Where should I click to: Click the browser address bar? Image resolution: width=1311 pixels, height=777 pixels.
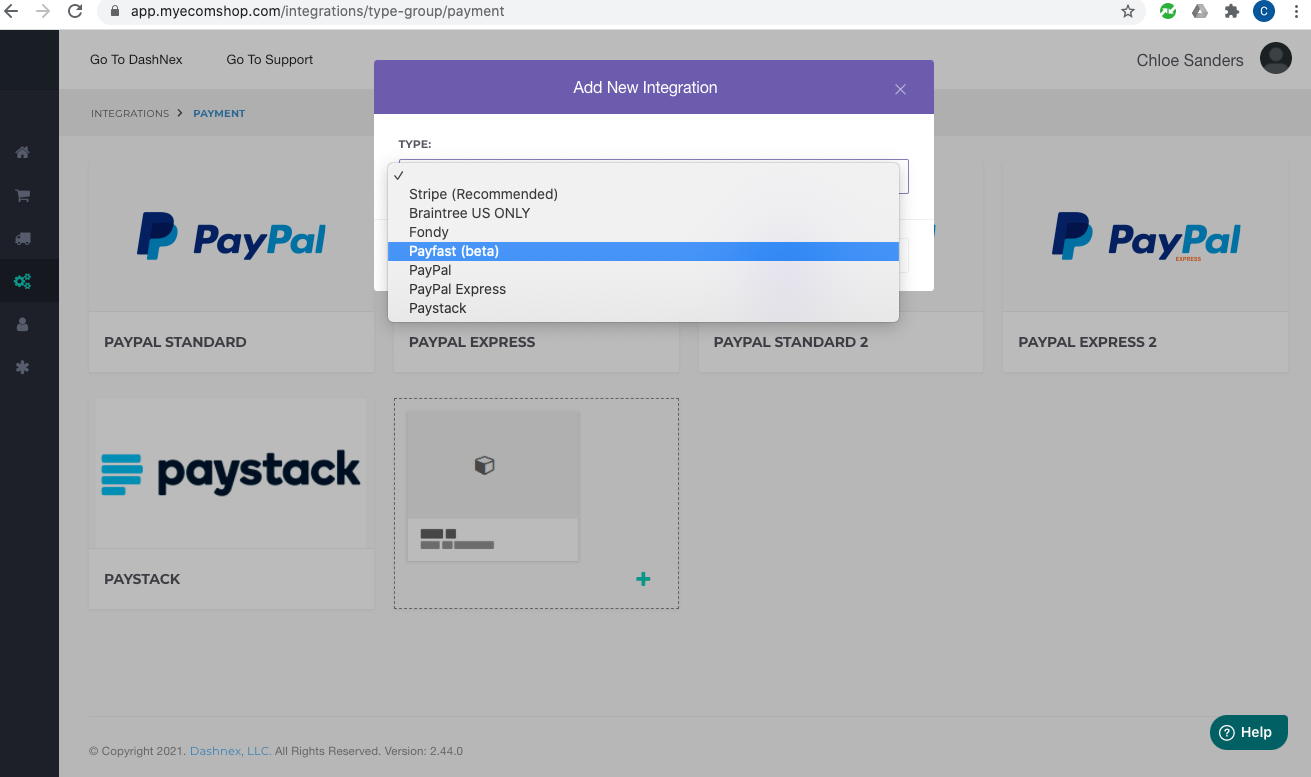pyautogui.click(x=620, y=12)
